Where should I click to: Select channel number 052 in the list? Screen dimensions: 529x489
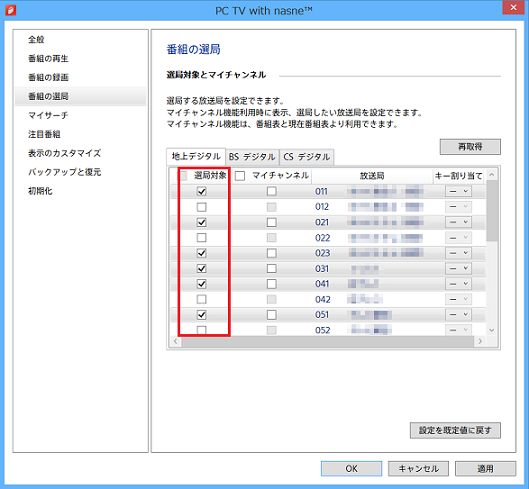(x=323, y=330)
